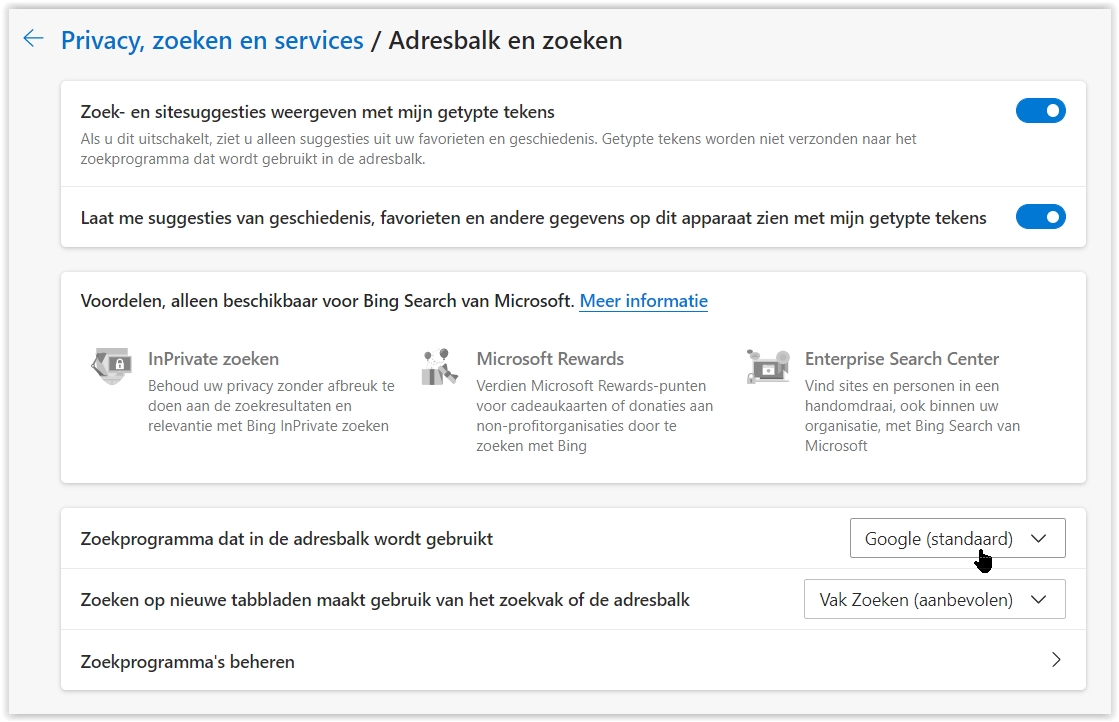This screenshot has height=722, width=1119.
Task: Click the InPrivate zoeken shield icon
Action: coord(112,367)
